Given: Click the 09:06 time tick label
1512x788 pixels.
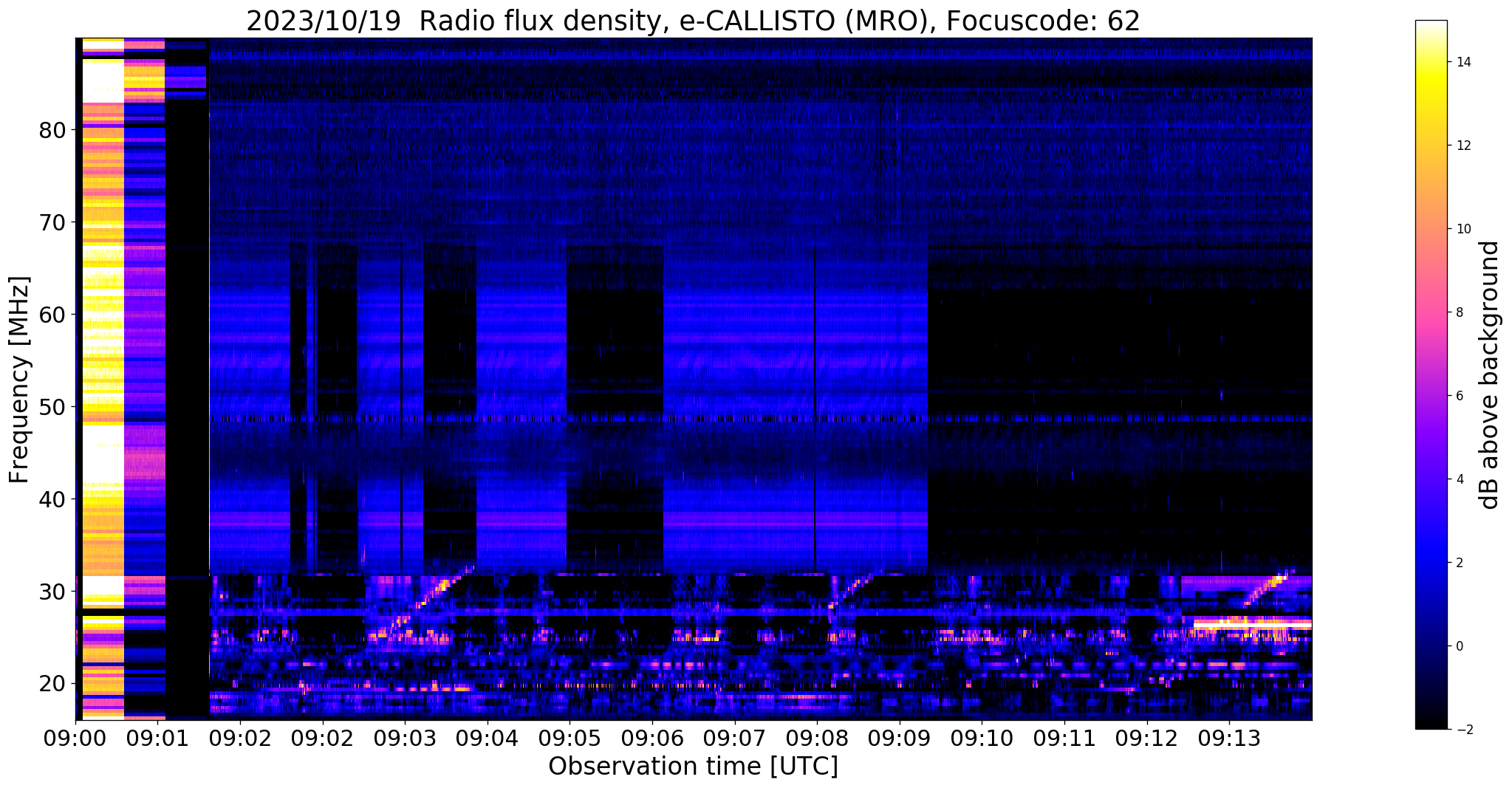Looking at the screenshot, I should point(652,739).
